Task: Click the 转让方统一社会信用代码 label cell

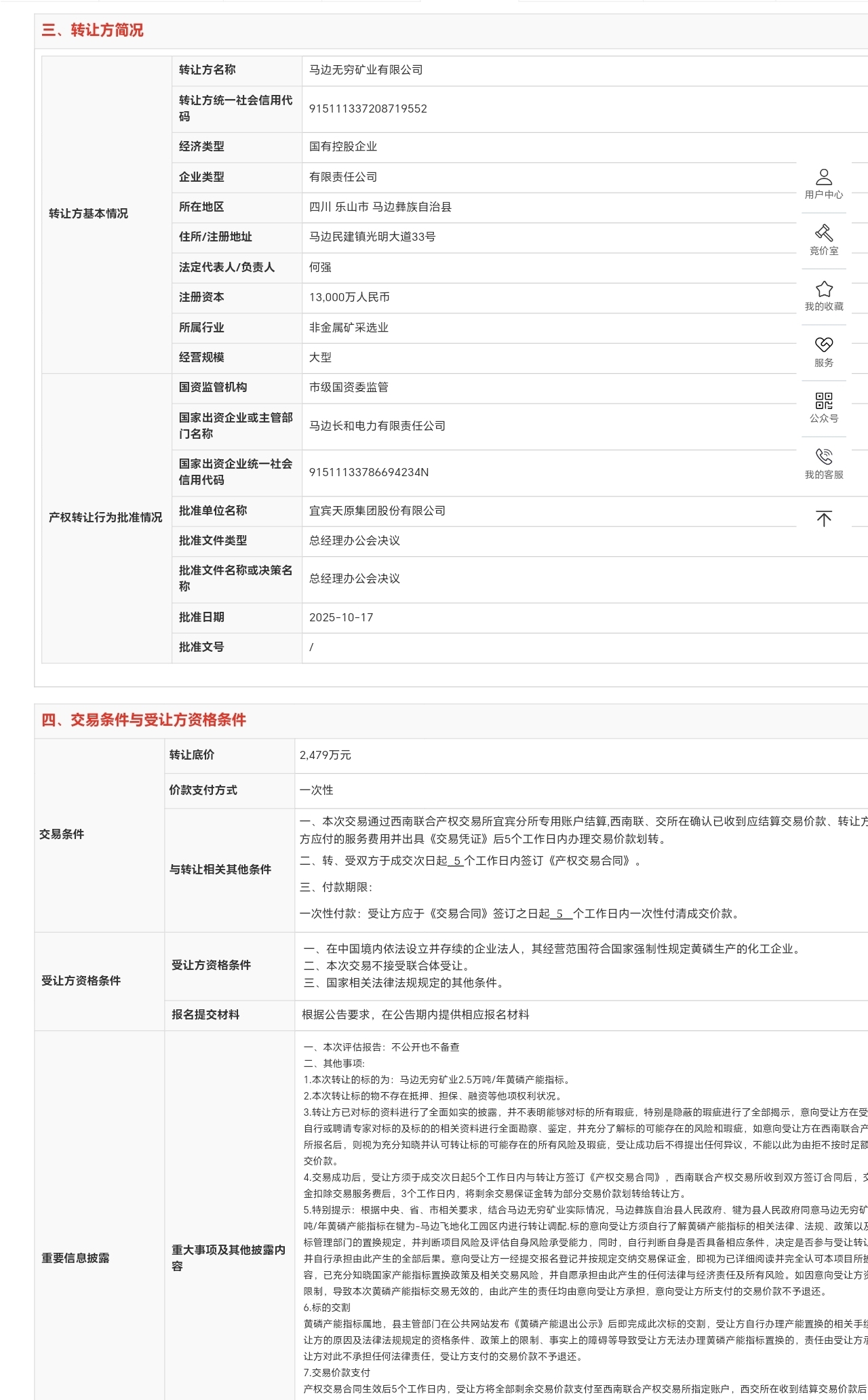Action: click(x=235, y=109)
